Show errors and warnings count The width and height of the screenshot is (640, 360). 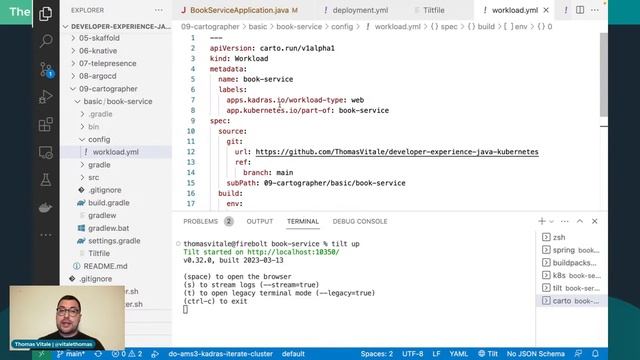coord(127,354)
